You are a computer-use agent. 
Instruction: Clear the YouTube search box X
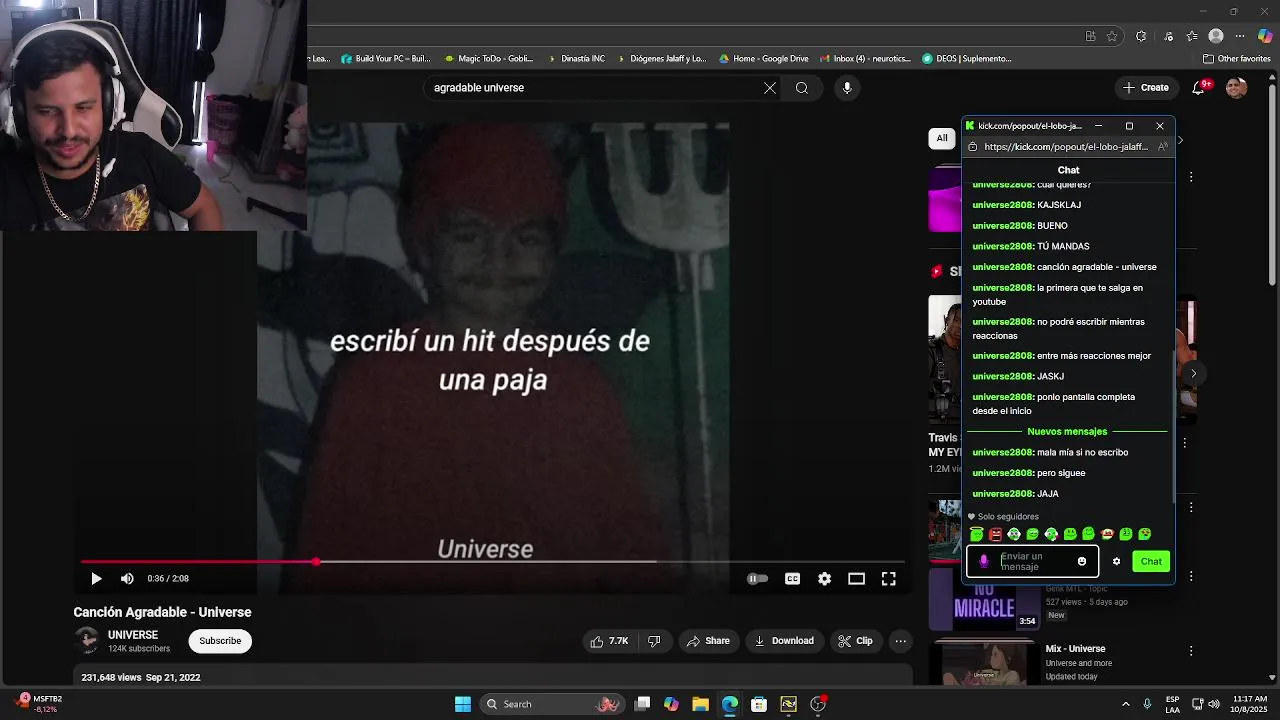coord(770,88)
